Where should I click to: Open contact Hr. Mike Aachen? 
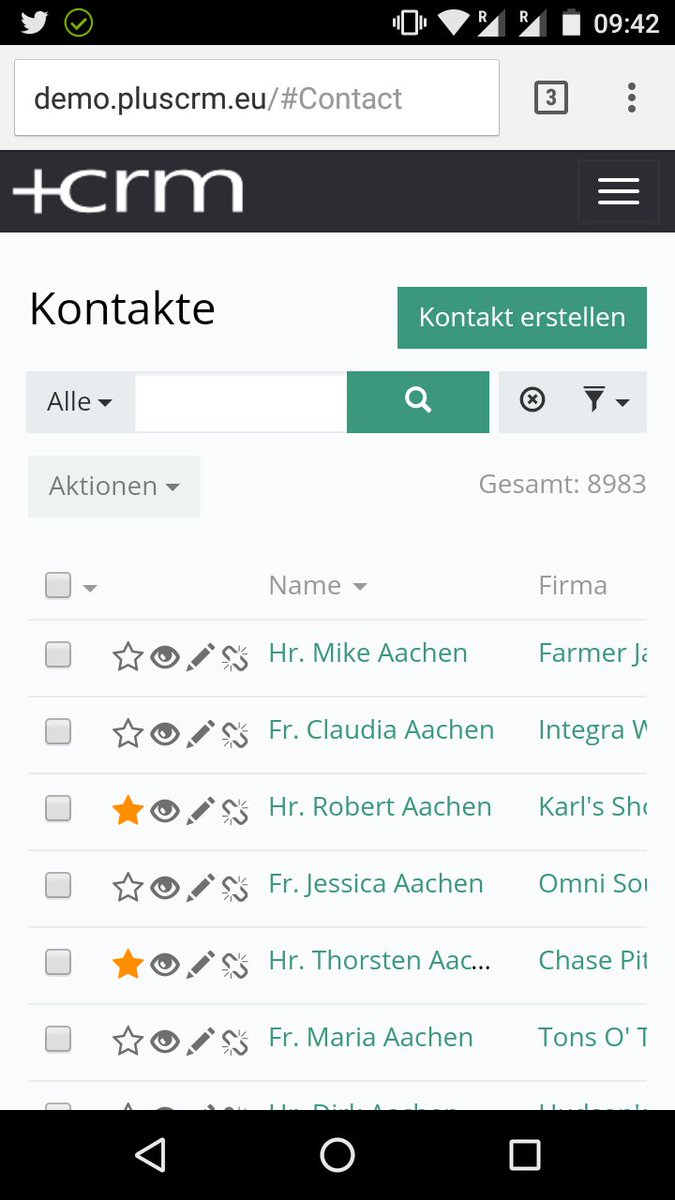pos(368,653)
